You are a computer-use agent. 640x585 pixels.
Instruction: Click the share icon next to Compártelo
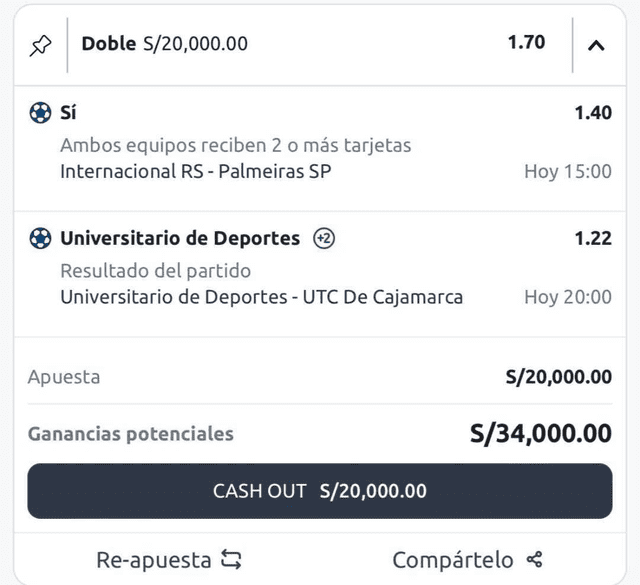[x=534, y=559]
